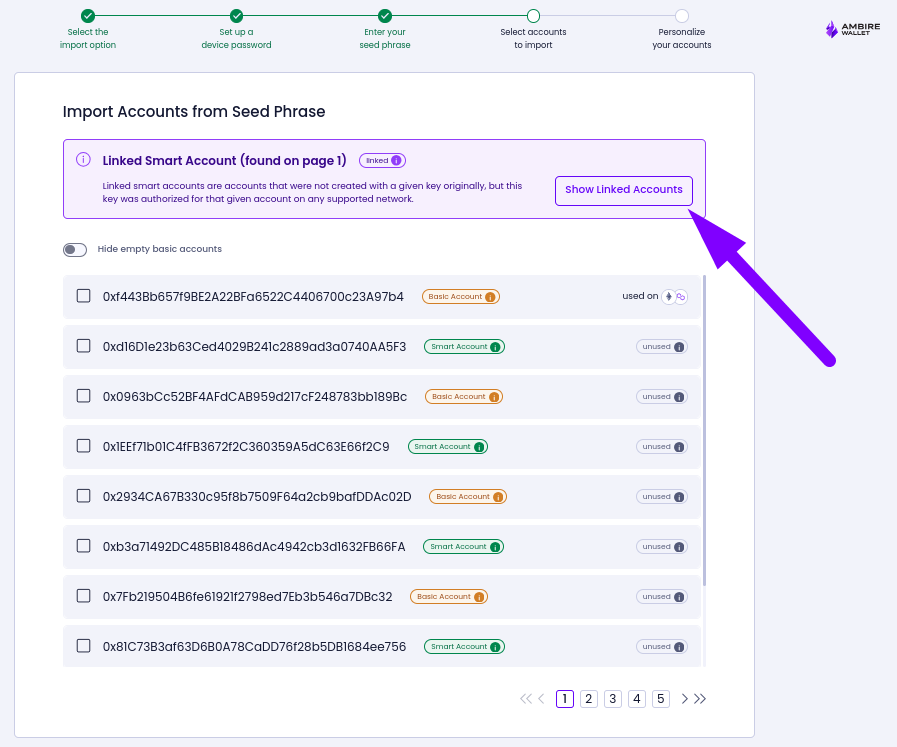The height and width of the screenshot is (747, 897).
Task: Select page 1 in pagination
Action: pyautogui.click(x=565, y=698)
